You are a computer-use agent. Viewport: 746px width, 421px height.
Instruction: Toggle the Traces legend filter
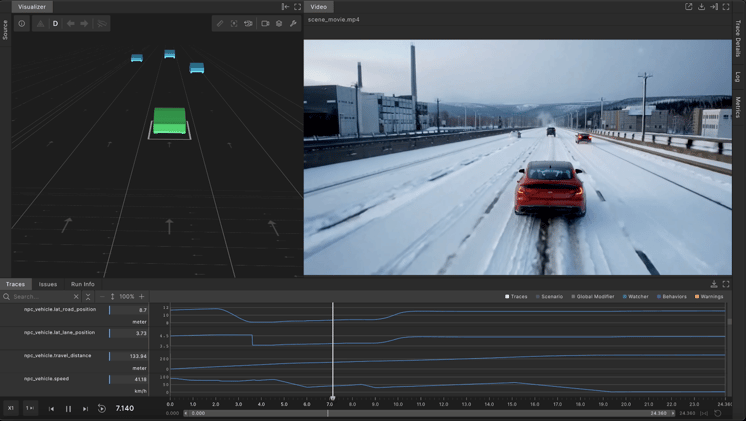(516, 296)
